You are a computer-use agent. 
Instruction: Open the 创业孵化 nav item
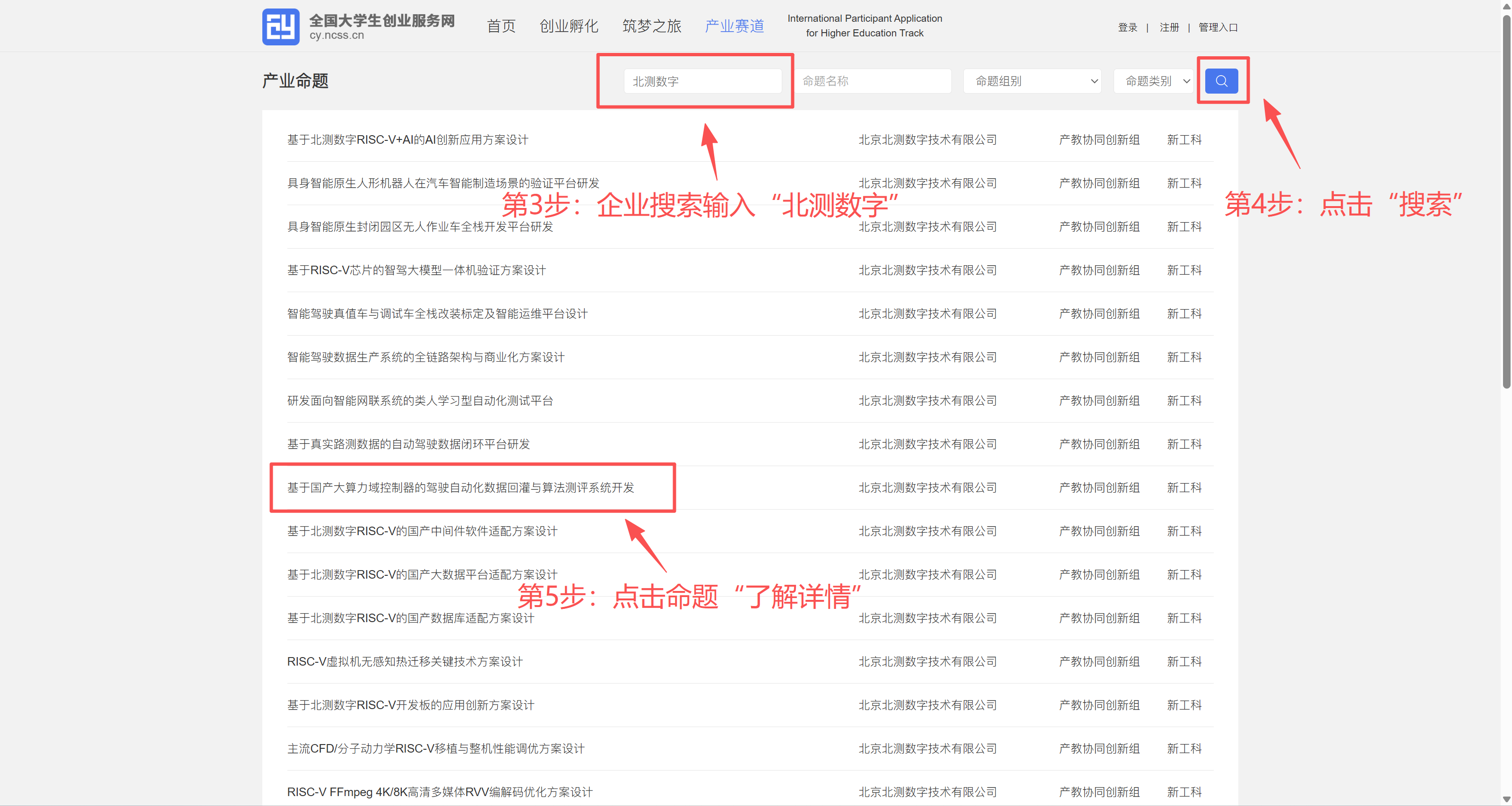[x=569, y=26]
